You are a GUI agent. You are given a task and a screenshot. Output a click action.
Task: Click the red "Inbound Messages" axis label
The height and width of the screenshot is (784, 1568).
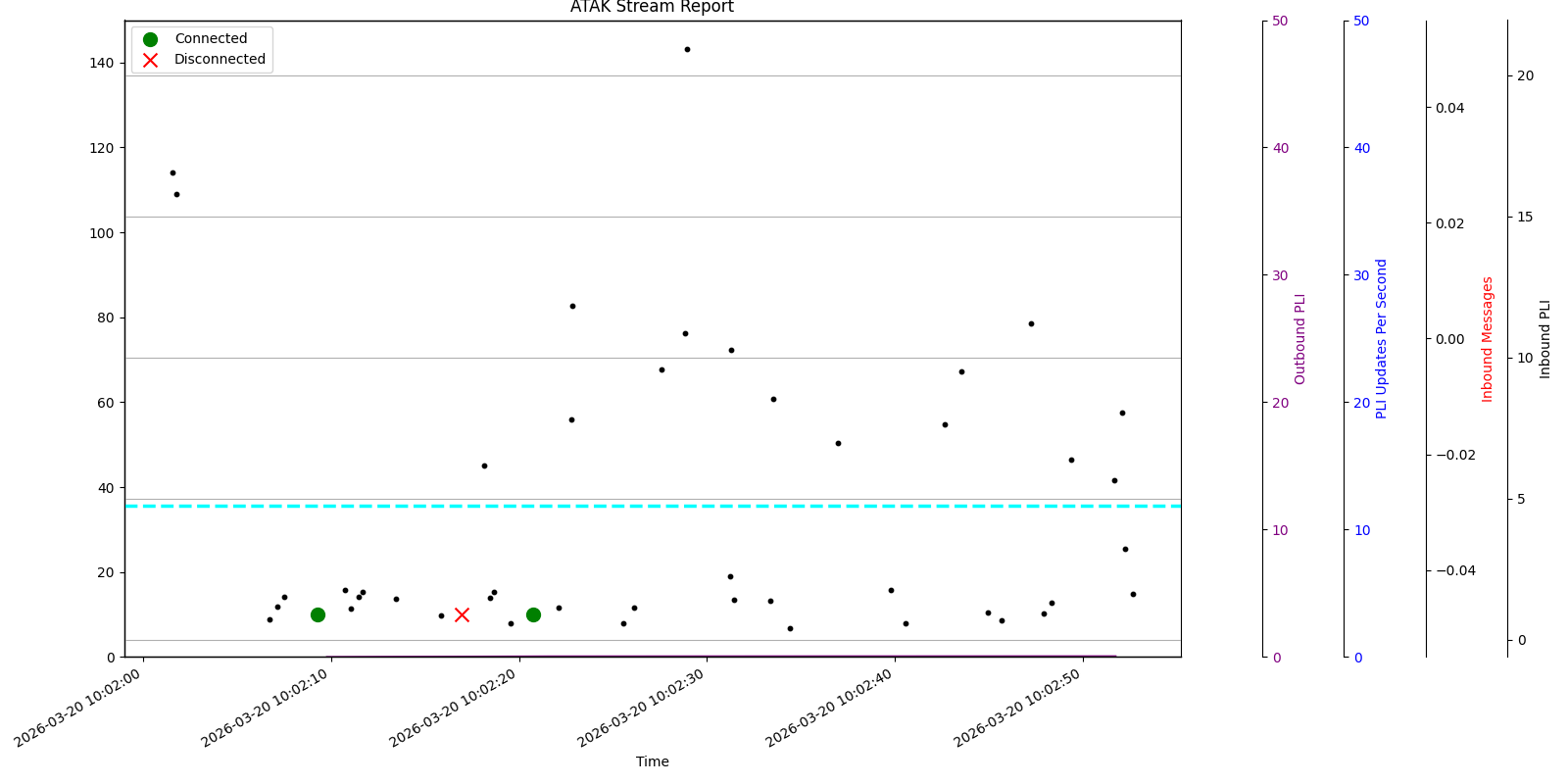[x=1488, y=338]
